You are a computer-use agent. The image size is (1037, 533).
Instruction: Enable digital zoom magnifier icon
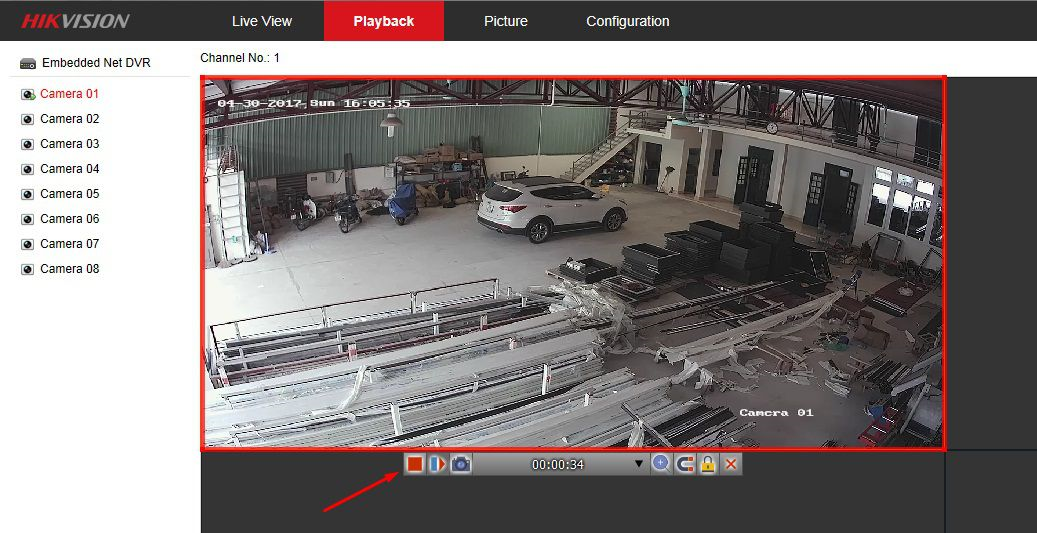pyautogui.click(x=661, y=464)
